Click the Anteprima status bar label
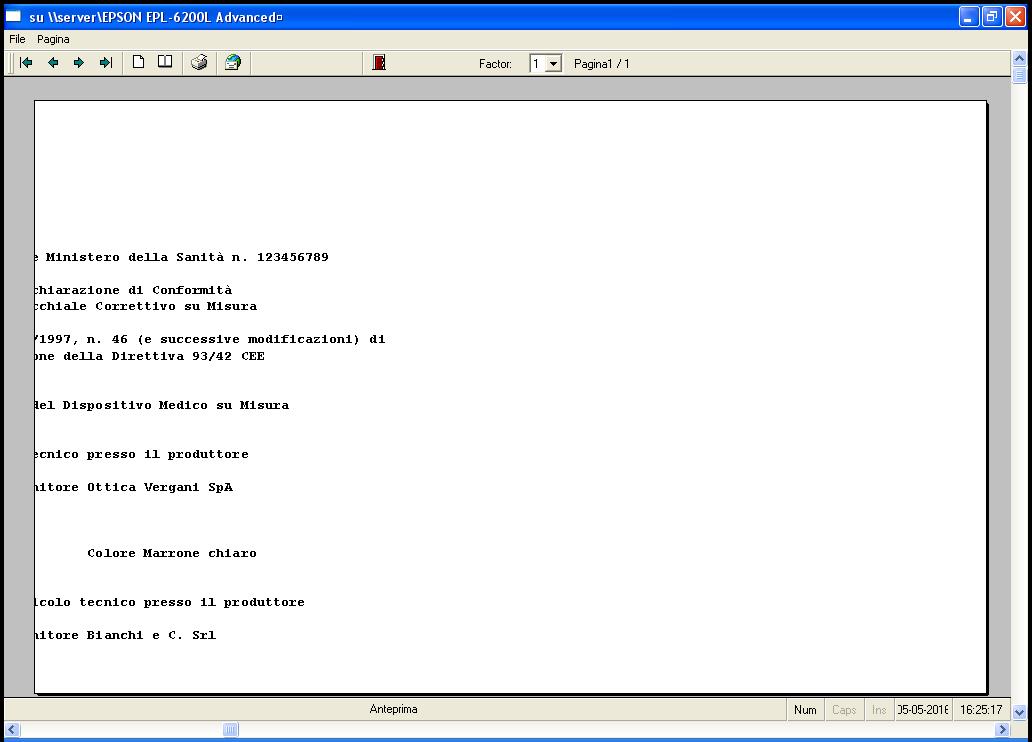 [394, 709]
